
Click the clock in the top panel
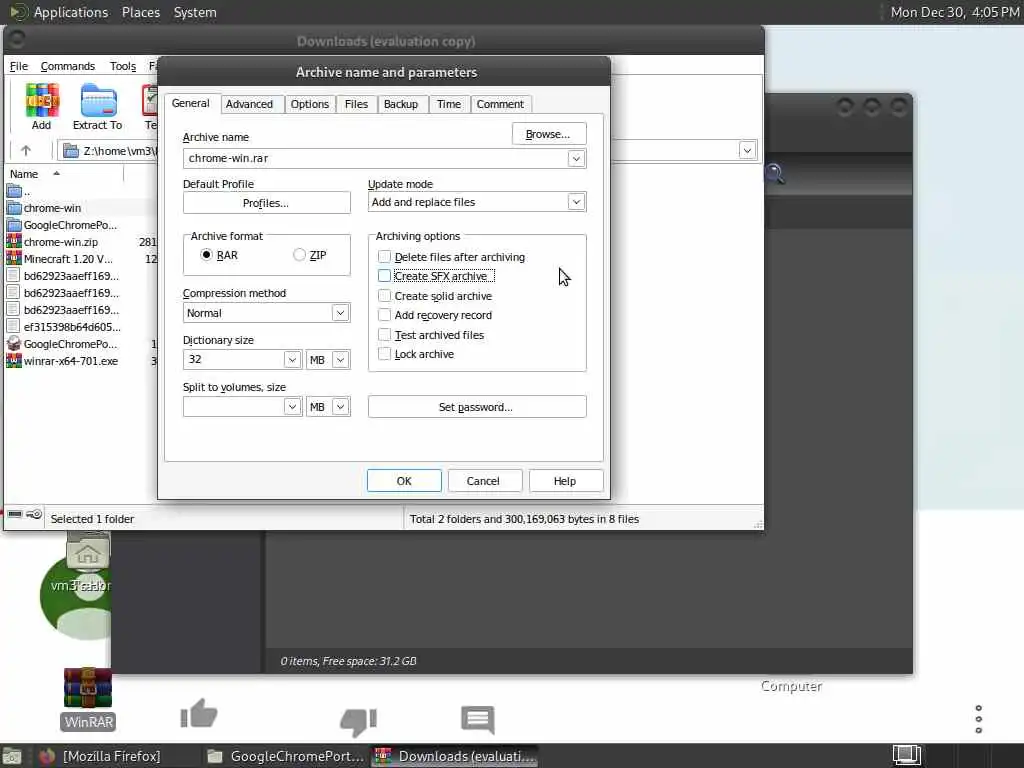[955, 12]
